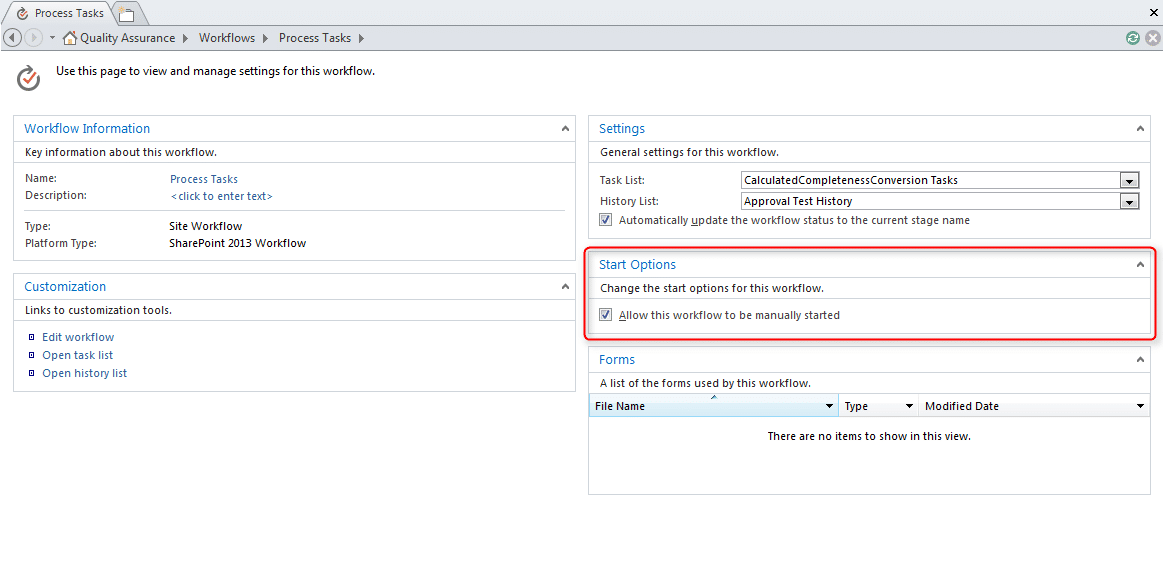This screenshot has width=1163, height=563.
Task: Collapse the Workflow Information section
Action: [x=565, y=129]
